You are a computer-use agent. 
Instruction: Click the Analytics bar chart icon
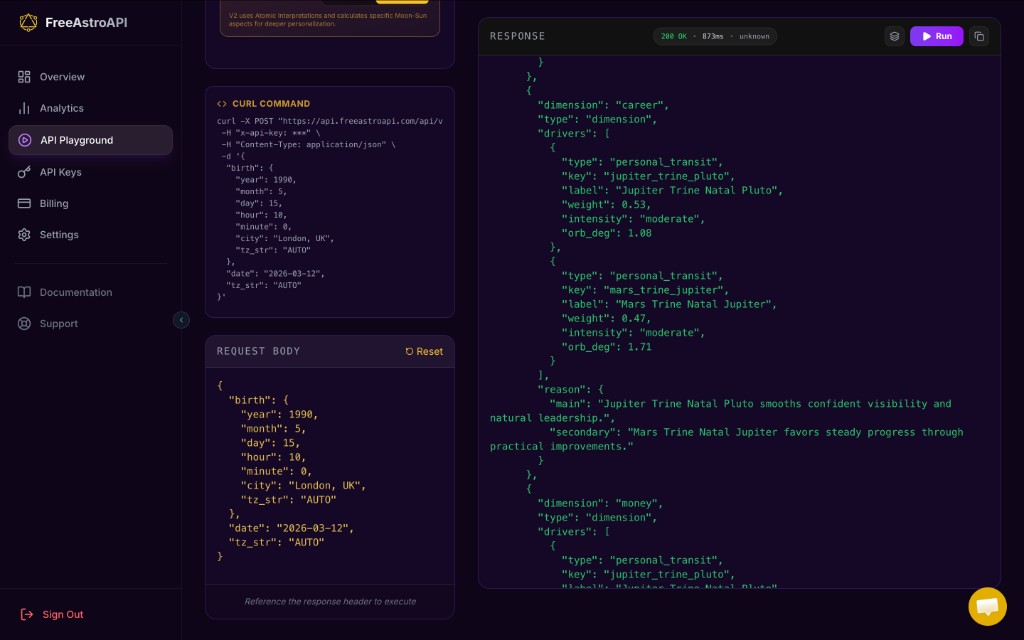tap(24, 108)
